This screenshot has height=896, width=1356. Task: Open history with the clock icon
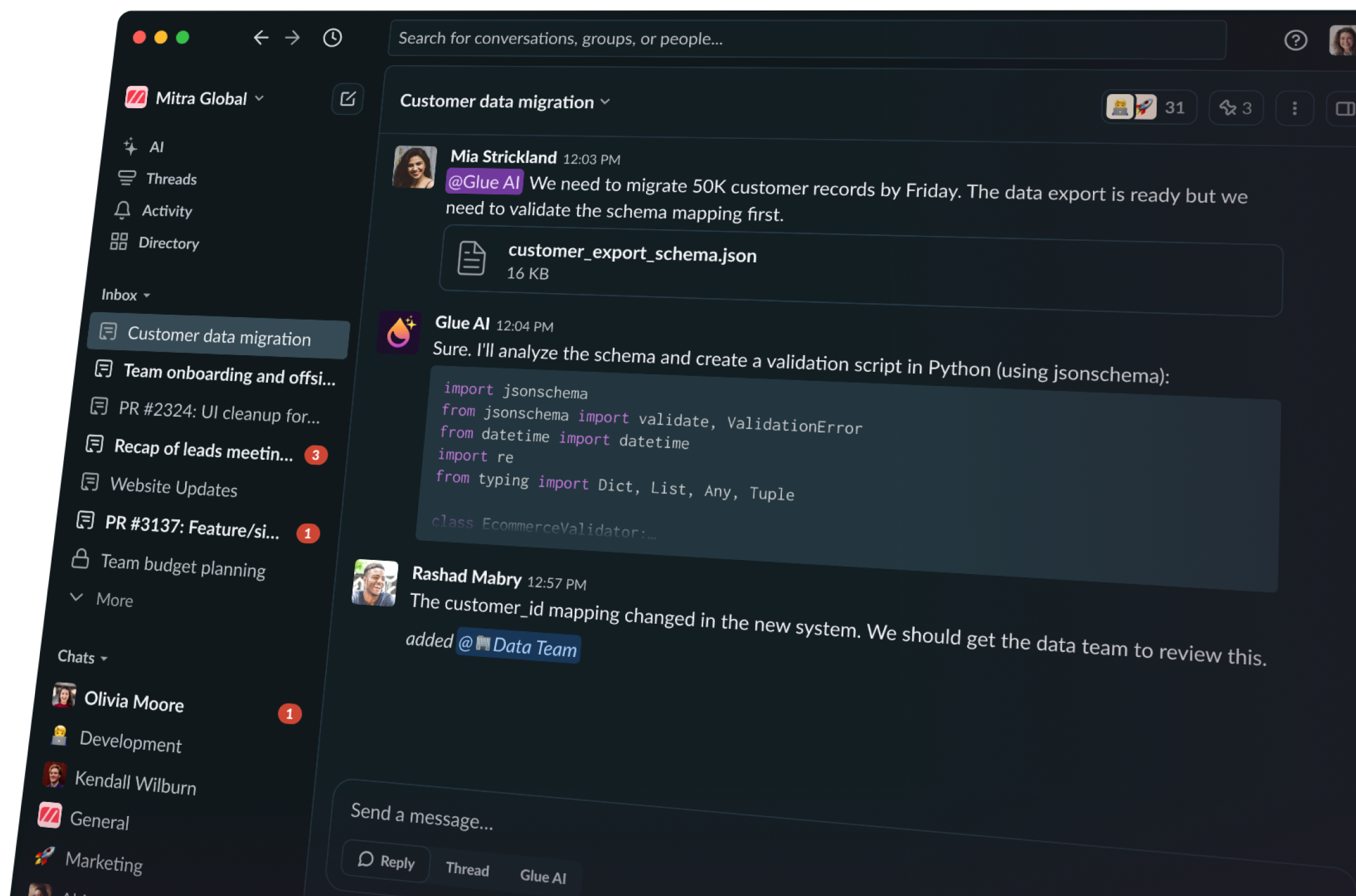pyautogui.click(x=333, y=38)
